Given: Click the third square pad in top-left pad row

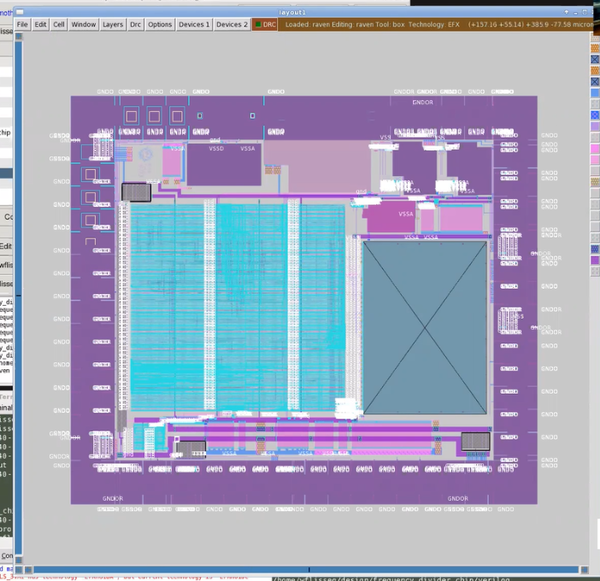Looking at the screenshot, I should [177, 116].
